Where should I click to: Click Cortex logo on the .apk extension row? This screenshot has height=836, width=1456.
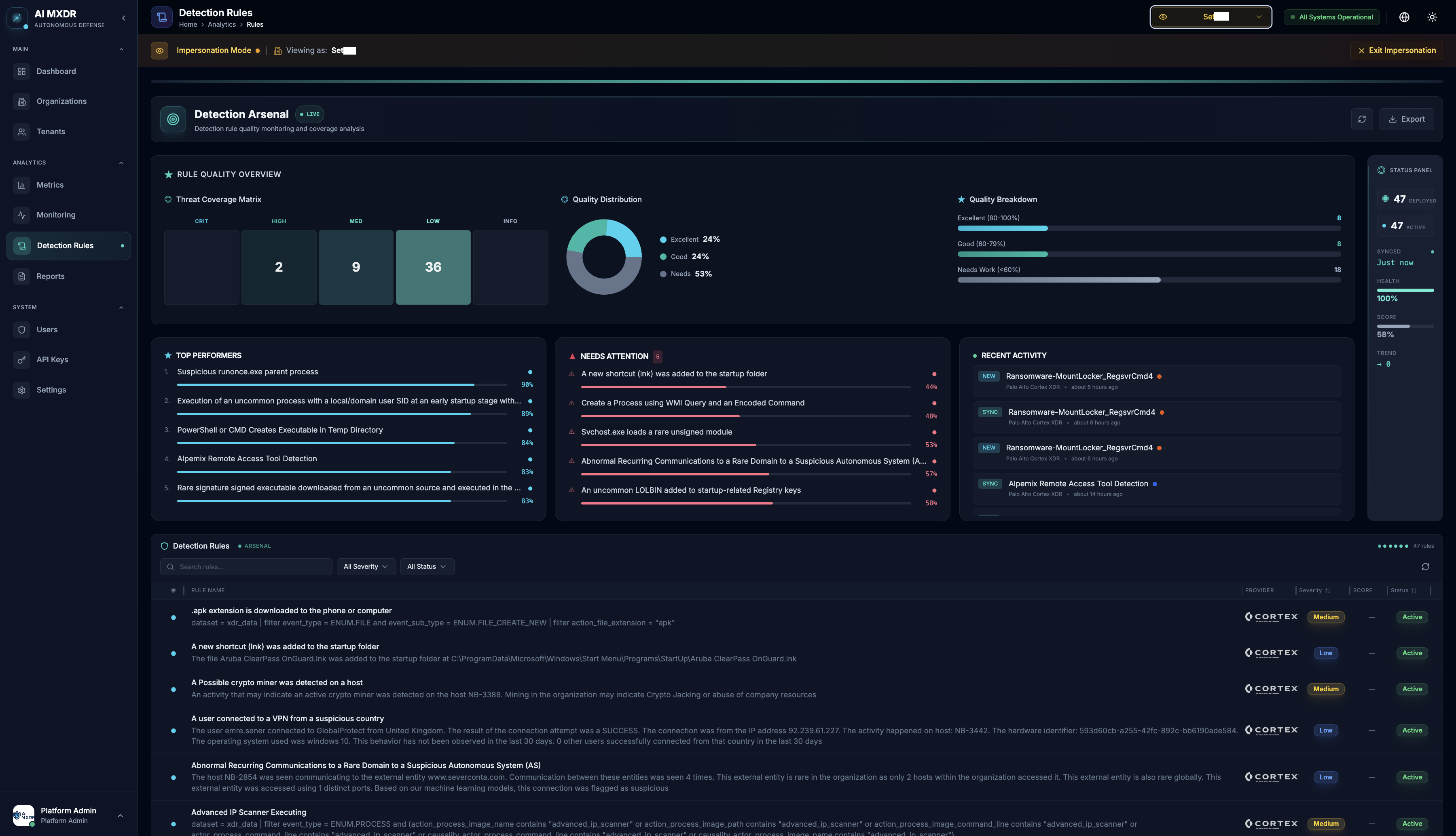click(x=1271, y=616)
